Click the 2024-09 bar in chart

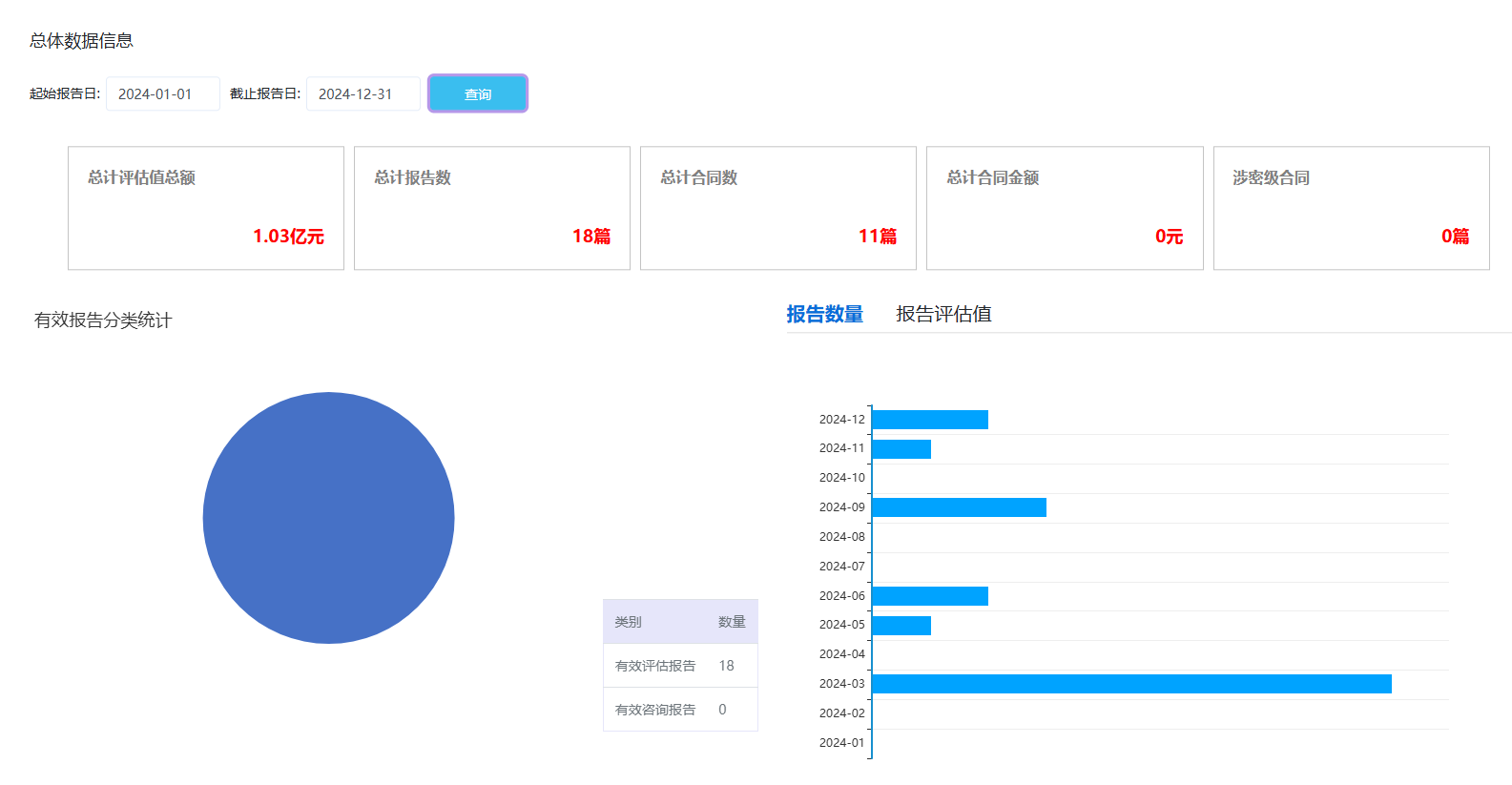point(959,507)
